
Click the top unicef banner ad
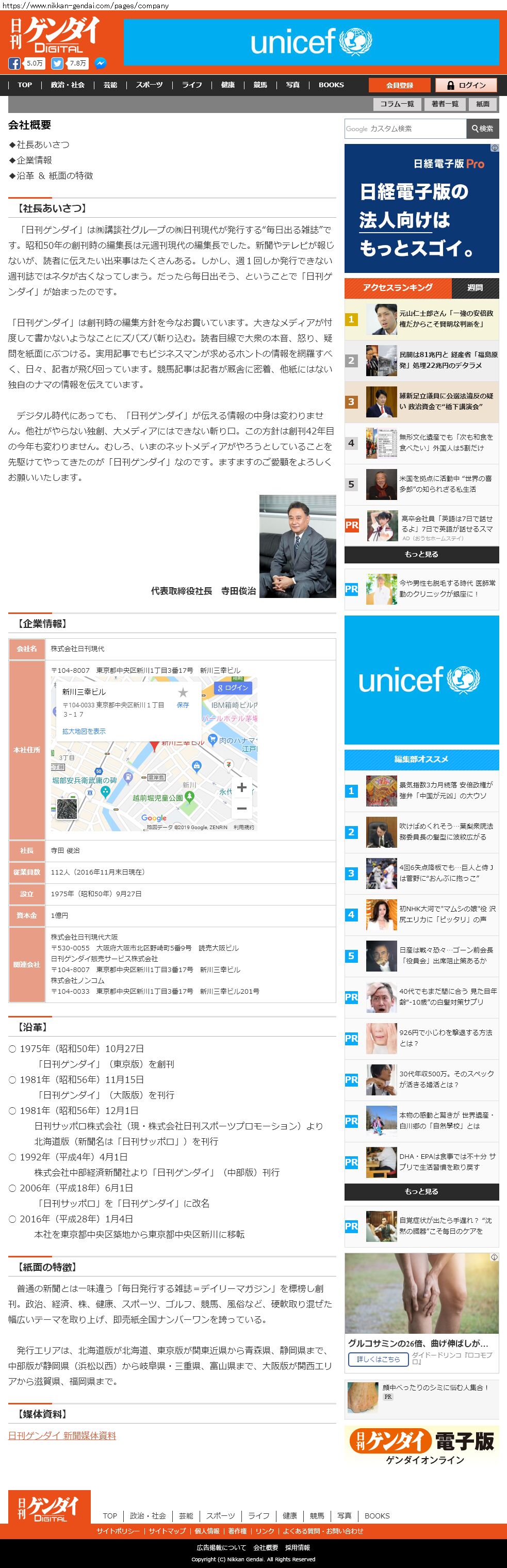pos(311,42)
